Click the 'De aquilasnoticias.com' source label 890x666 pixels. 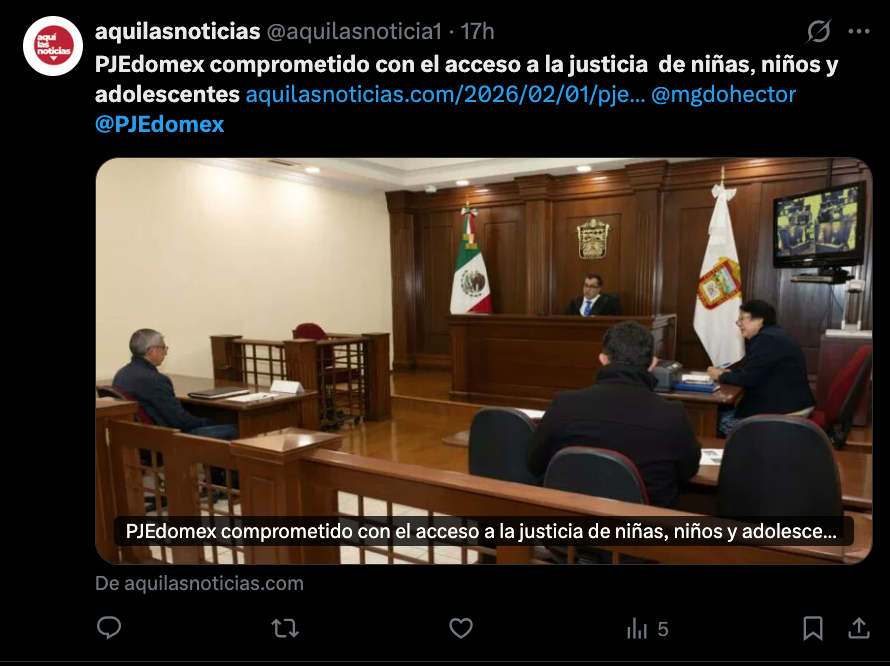pyautogui.click(x=199, y=584)
